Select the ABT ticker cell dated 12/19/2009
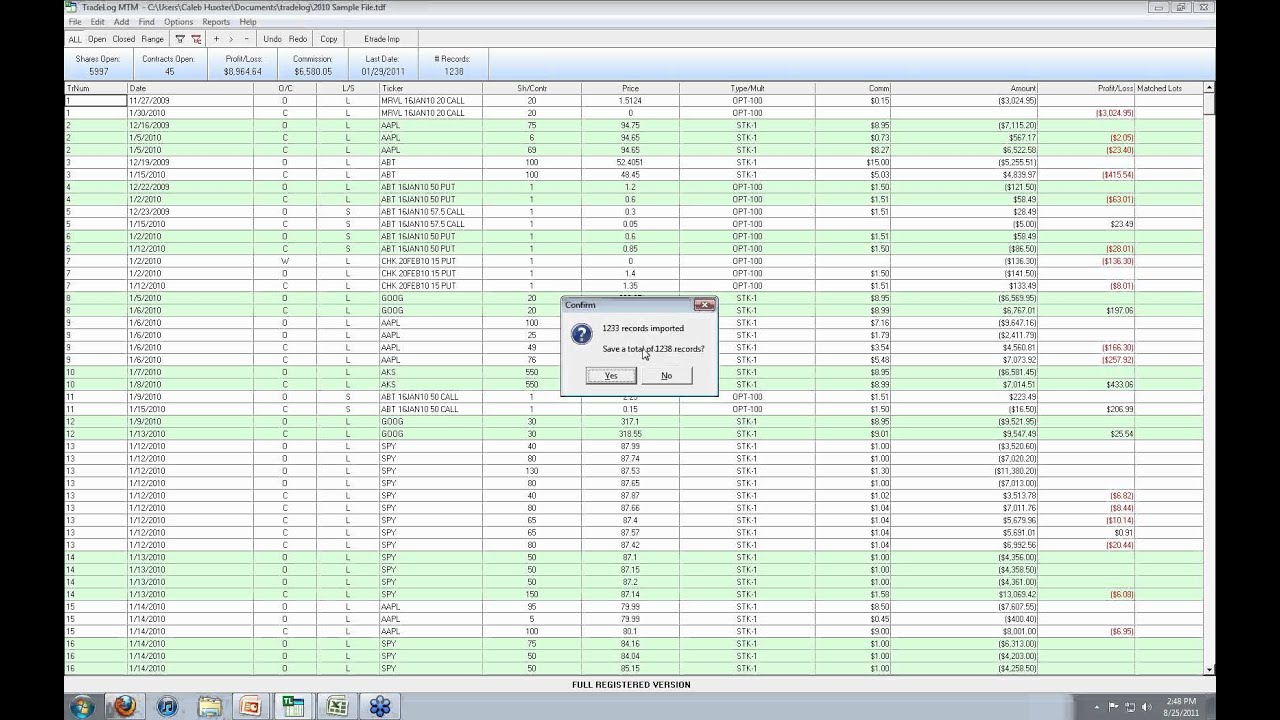 click(431, 162)
